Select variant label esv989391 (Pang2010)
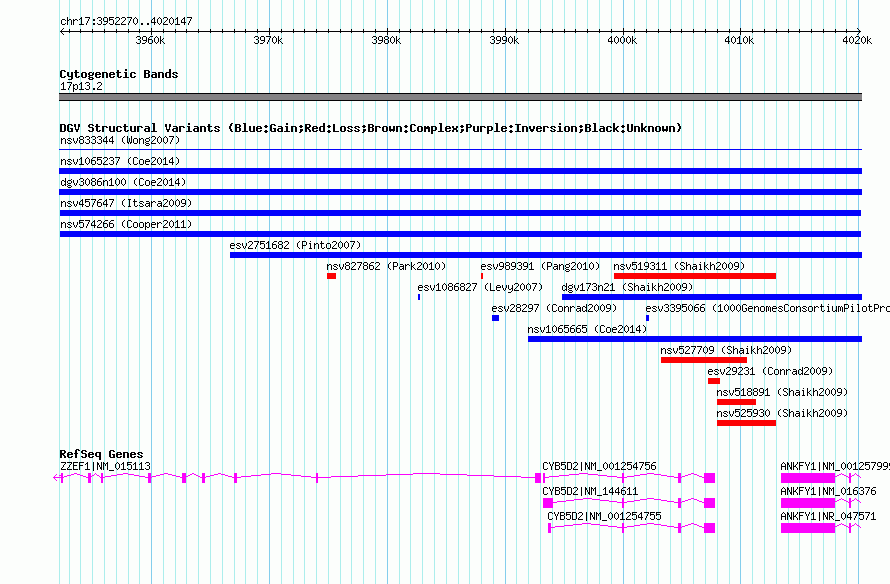The height and width of the screenshot is (584, 890). [540, 266]
